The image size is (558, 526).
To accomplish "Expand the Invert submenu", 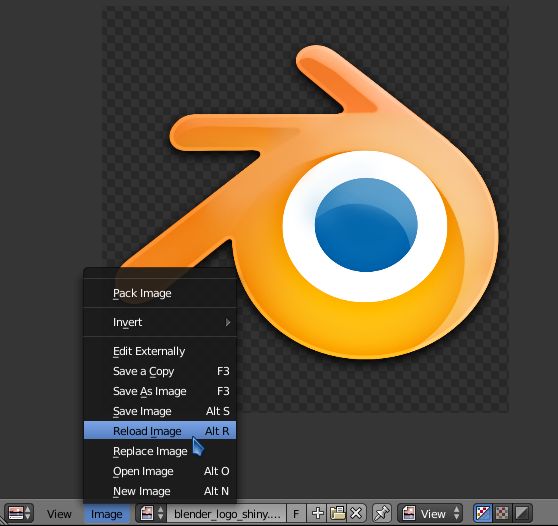I will pos(160,322).
